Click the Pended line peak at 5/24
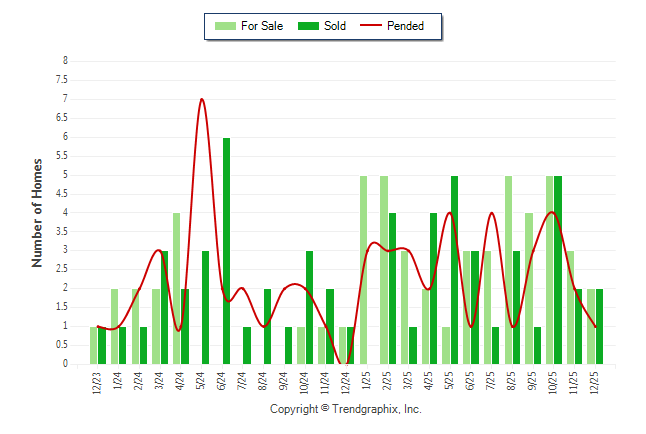The image size is (646, 434). 202,99
